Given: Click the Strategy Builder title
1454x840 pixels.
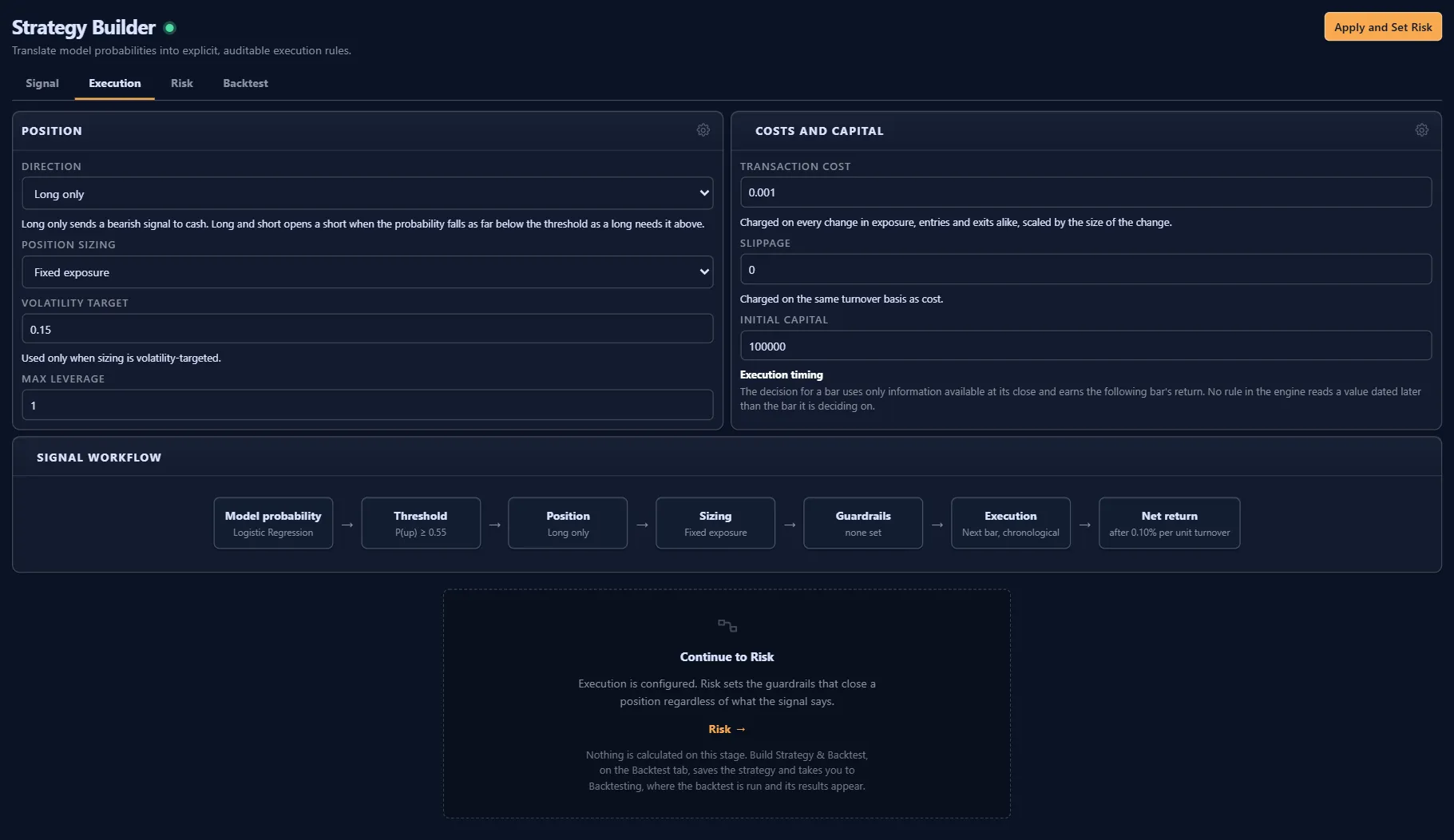Looking at the screenshot, I should coord(84,27).
